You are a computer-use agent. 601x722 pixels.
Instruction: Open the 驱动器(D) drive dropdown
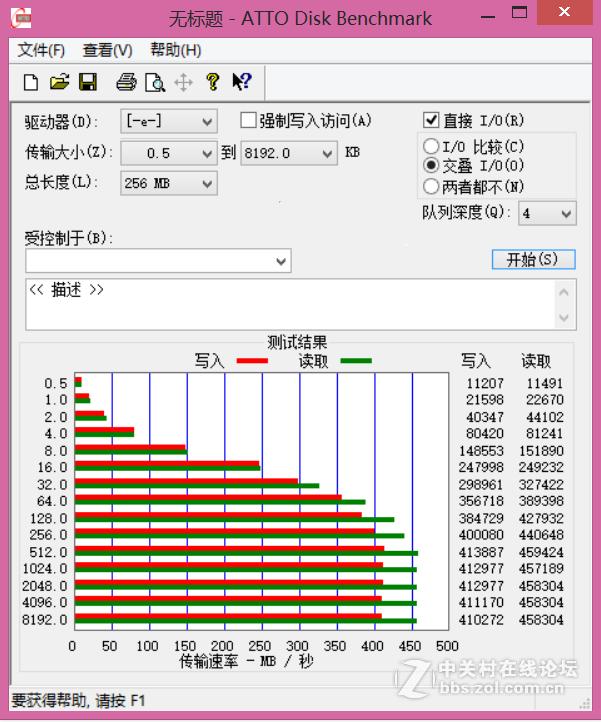(x=169, y=121)
